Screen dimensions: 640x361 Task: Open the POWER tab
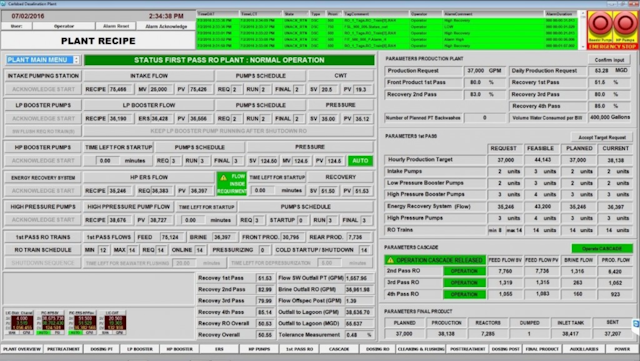(x=622, y=349)
